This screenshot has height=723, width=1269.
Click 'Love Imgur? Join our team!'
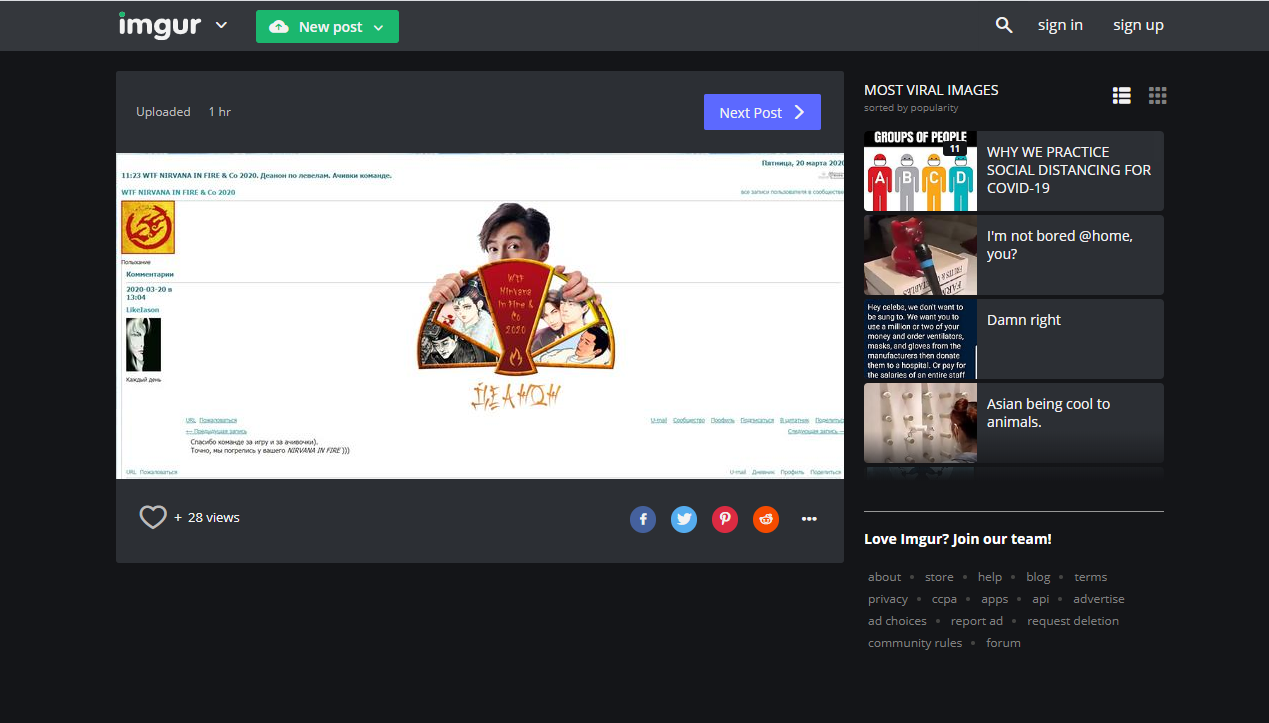[957, 539]
